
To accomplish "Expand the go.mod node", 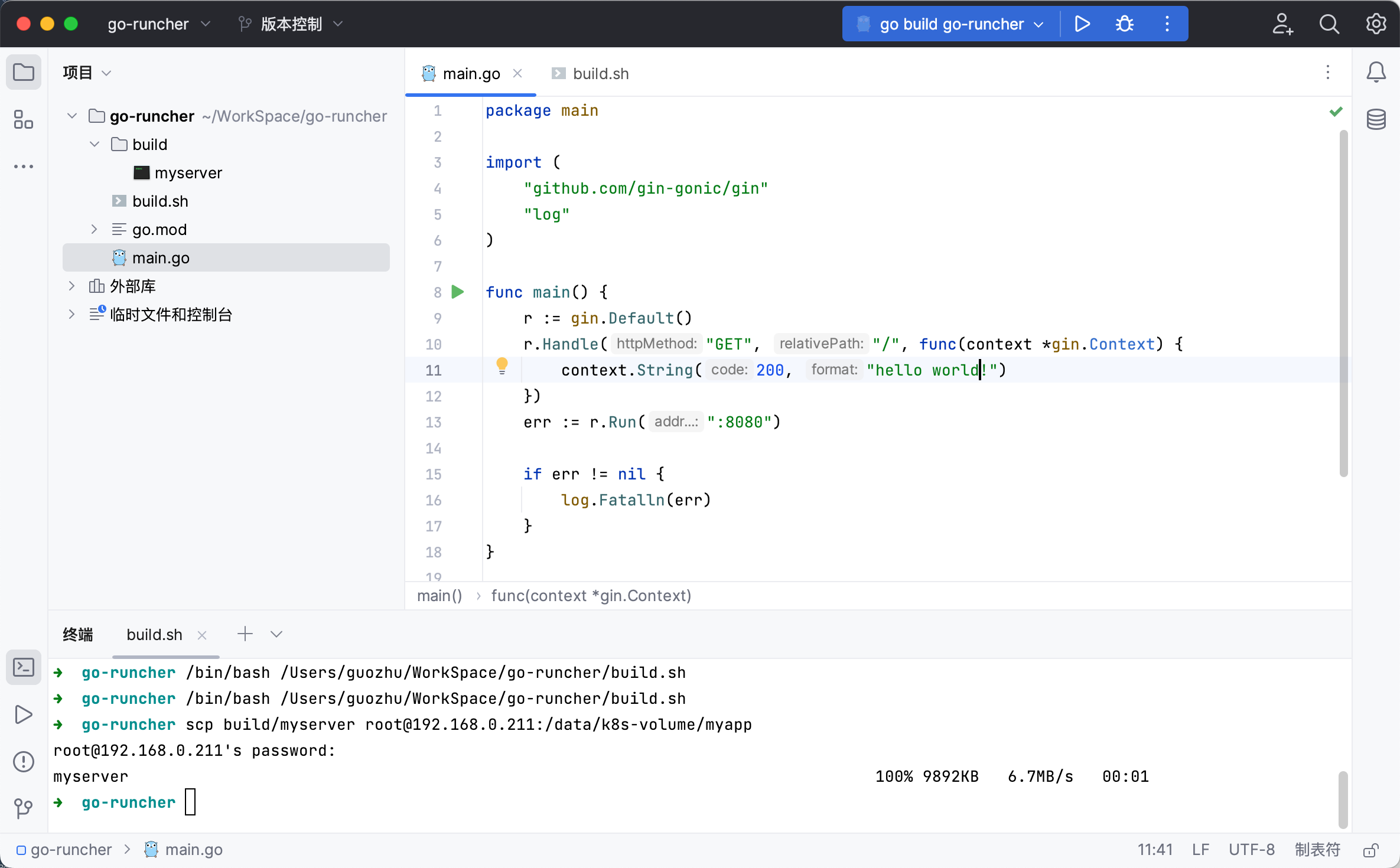I will click(x=95, y=229).
